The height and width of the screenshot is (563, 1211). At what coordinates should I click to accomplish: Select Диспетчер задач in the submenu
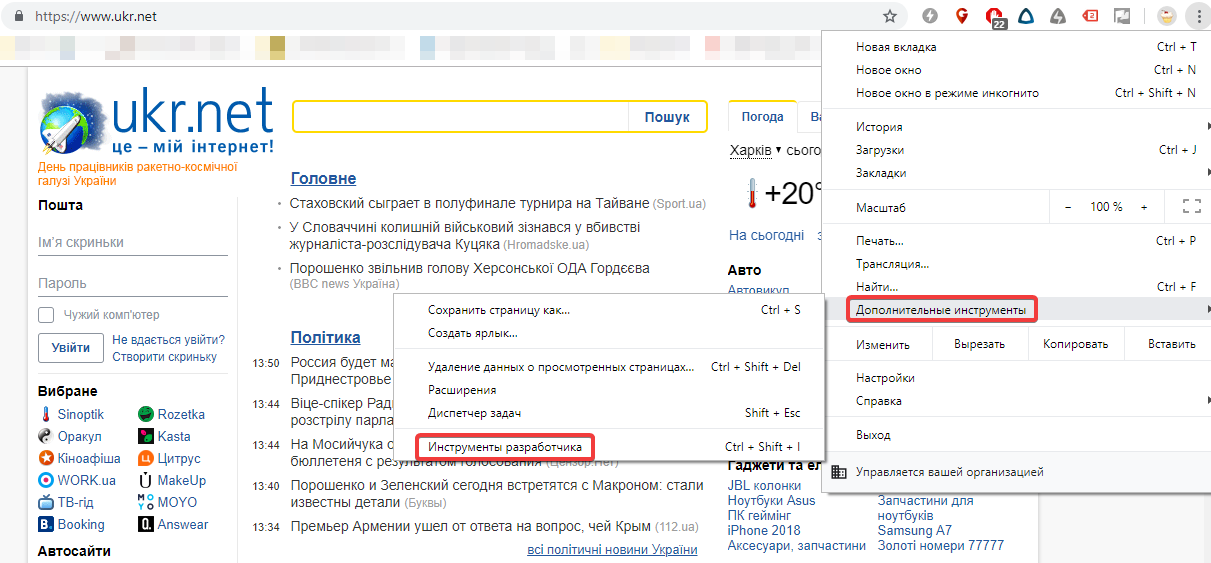point(608,413)
